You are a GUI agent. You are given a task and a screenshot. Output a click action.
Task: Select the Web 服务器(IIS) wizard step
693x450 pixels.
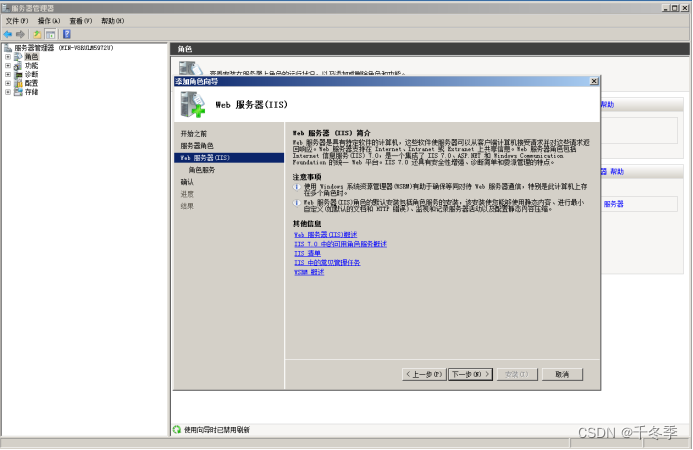(229, 158)
